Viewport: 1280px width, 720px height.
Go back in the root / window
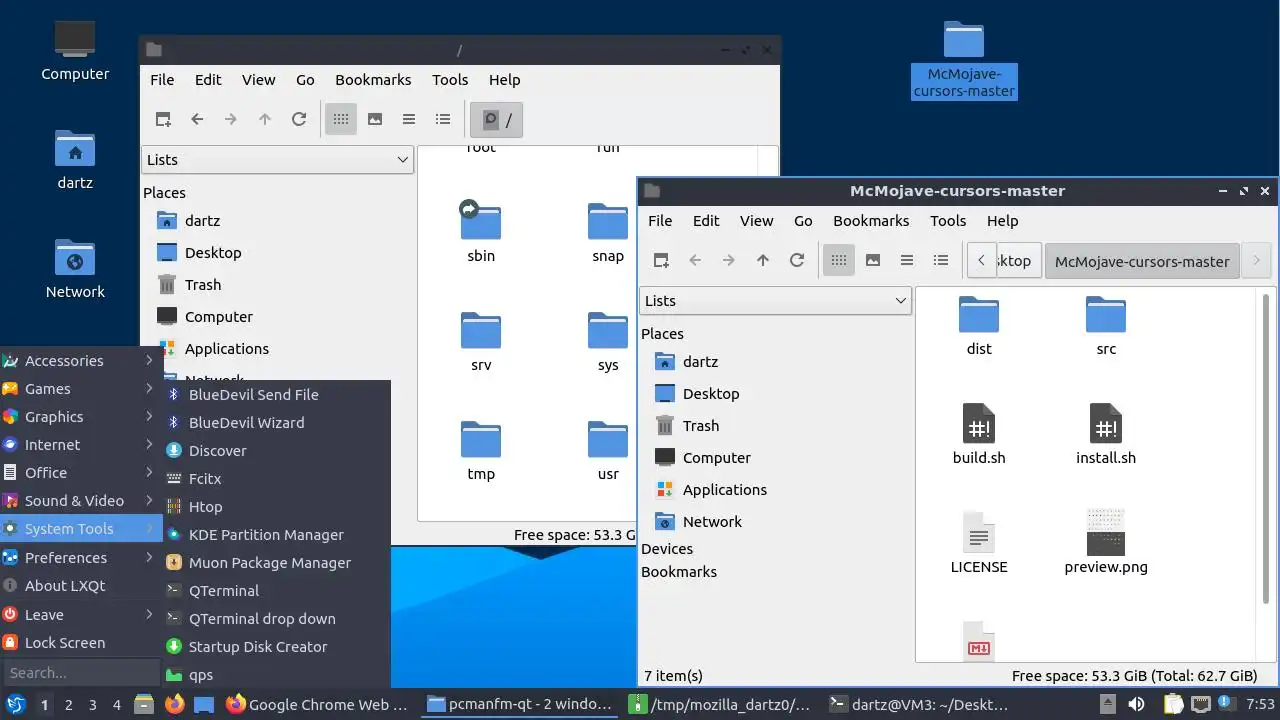pos(197,119)
